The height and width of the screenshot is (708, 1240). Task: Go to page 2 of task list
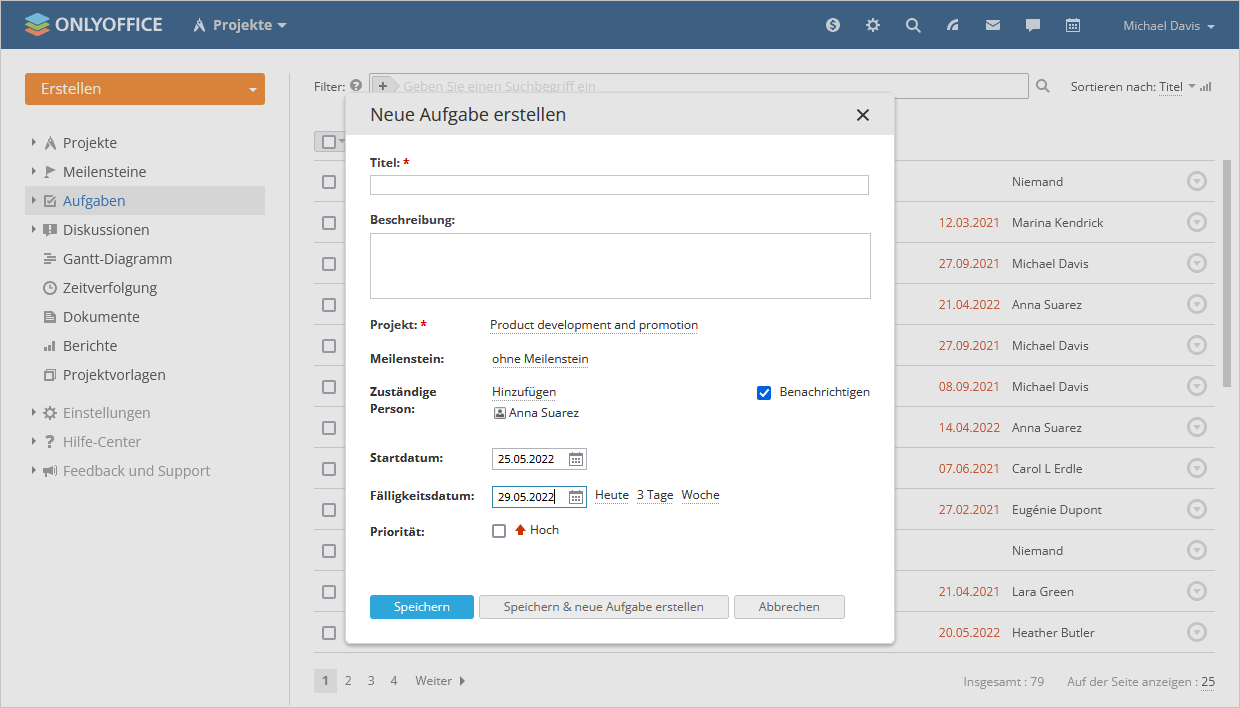348,681
